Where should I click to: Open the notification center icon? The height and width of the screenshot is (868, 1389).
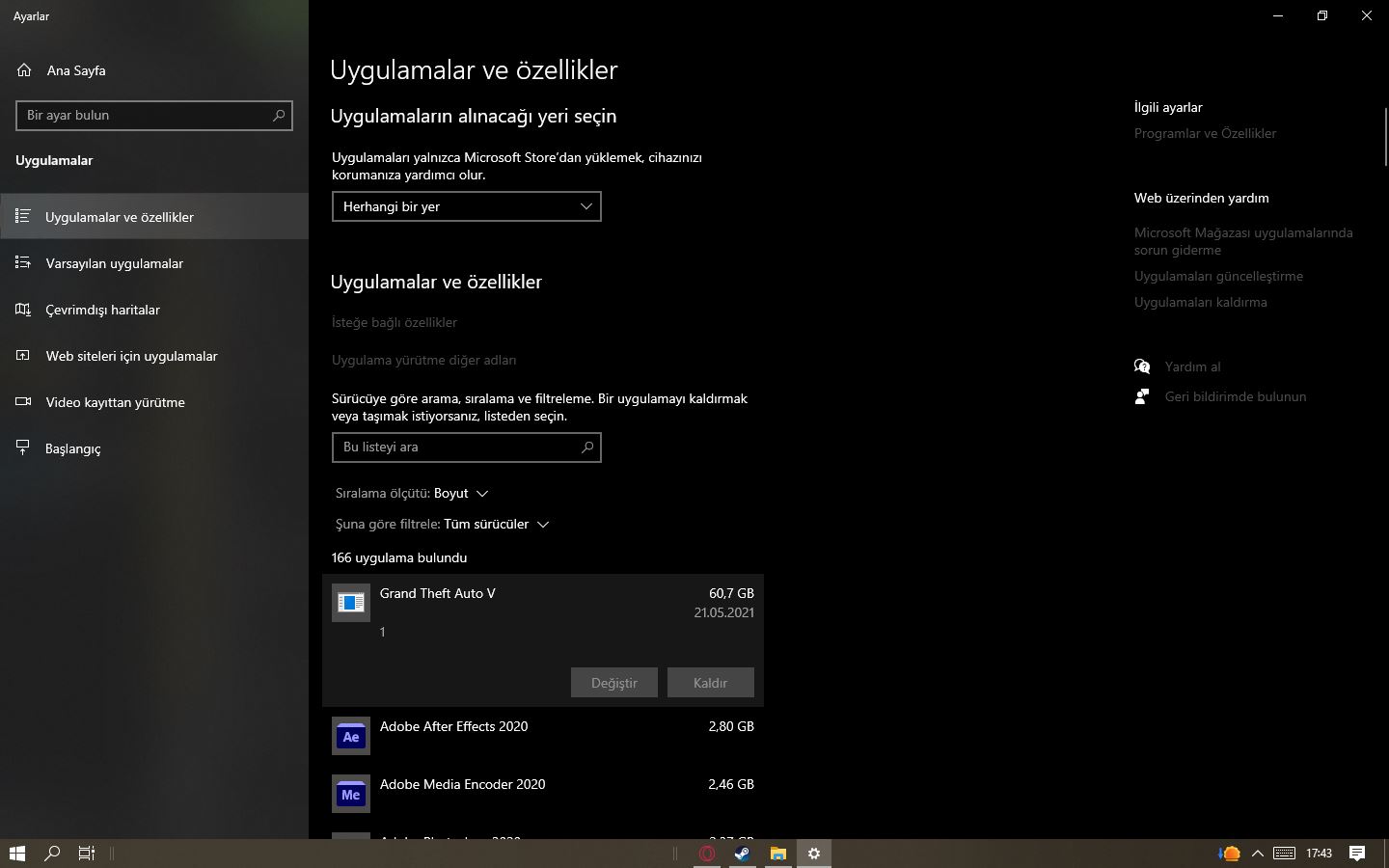coord(1357,854)
